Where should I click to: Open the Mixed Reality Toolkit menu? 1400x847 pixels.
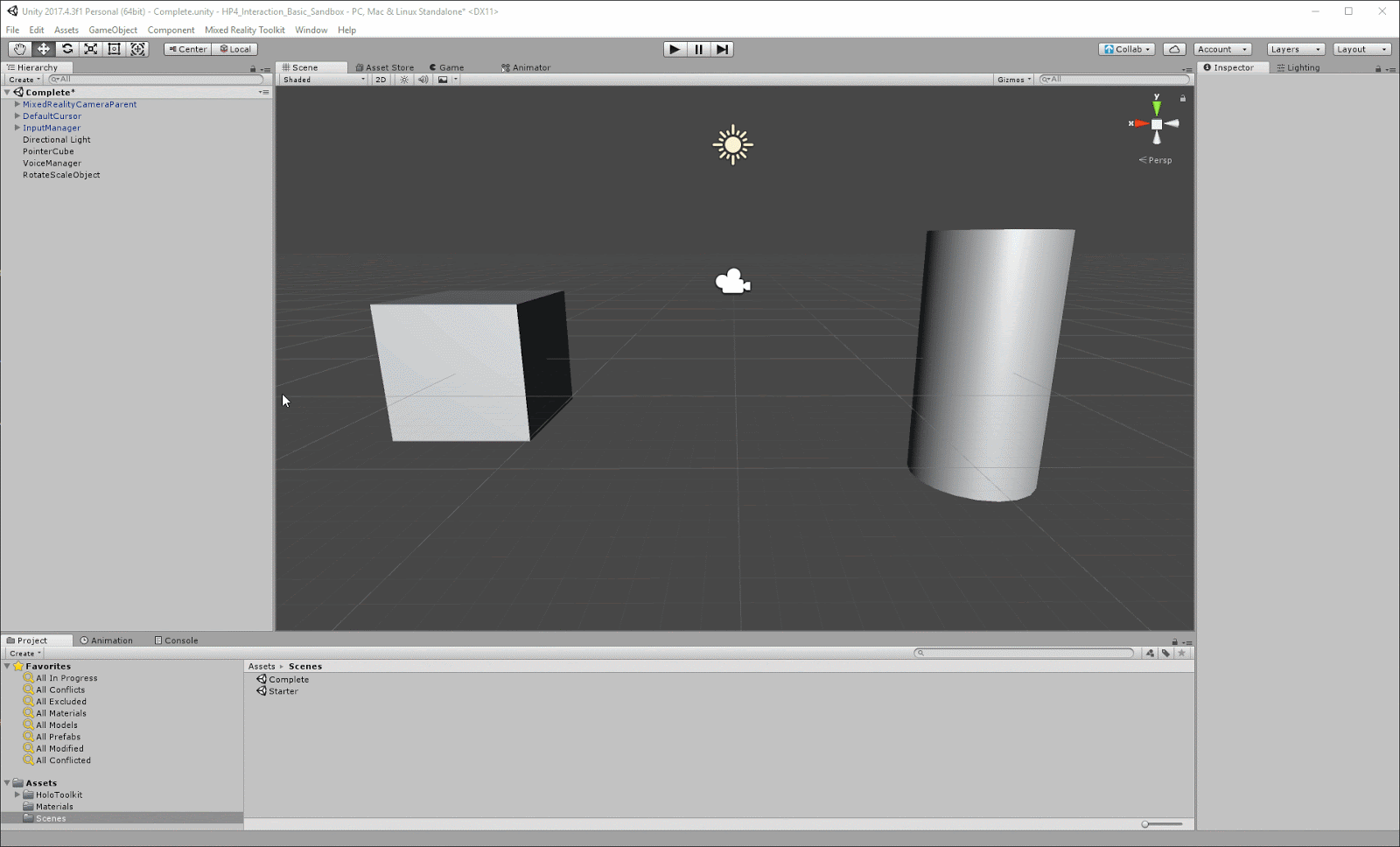pos(244,30)
